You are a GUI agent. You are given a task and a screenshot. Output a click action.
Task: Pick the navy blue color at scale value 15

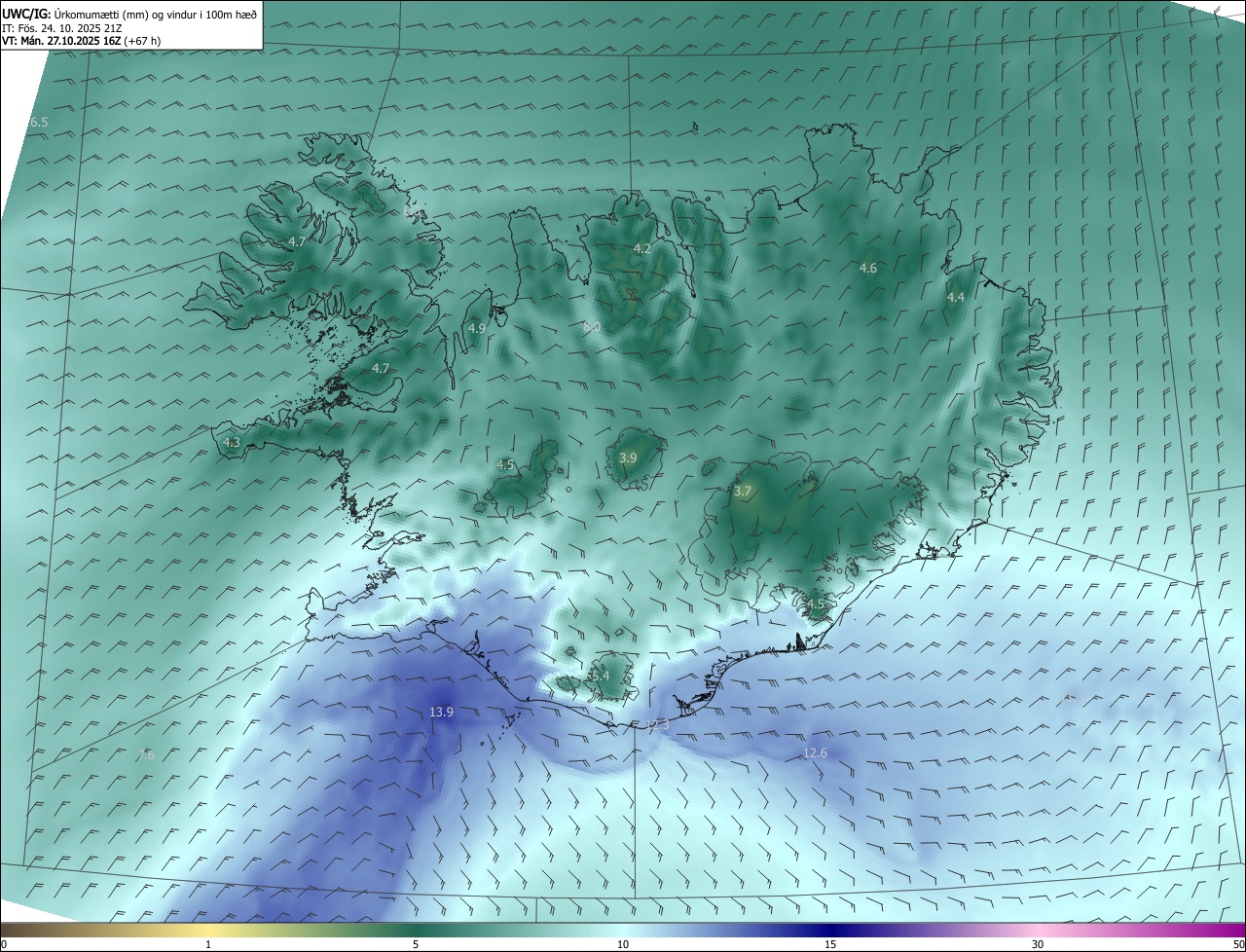tap(830, 930)
